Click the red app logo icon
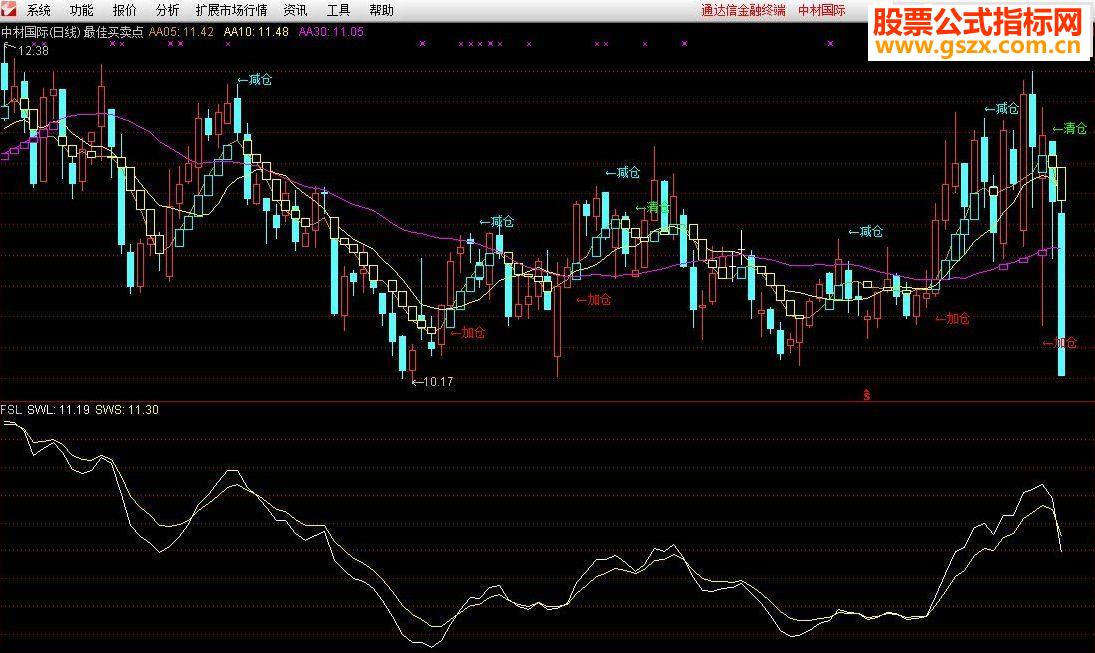1095x653 pixels. tap(9, 9)
